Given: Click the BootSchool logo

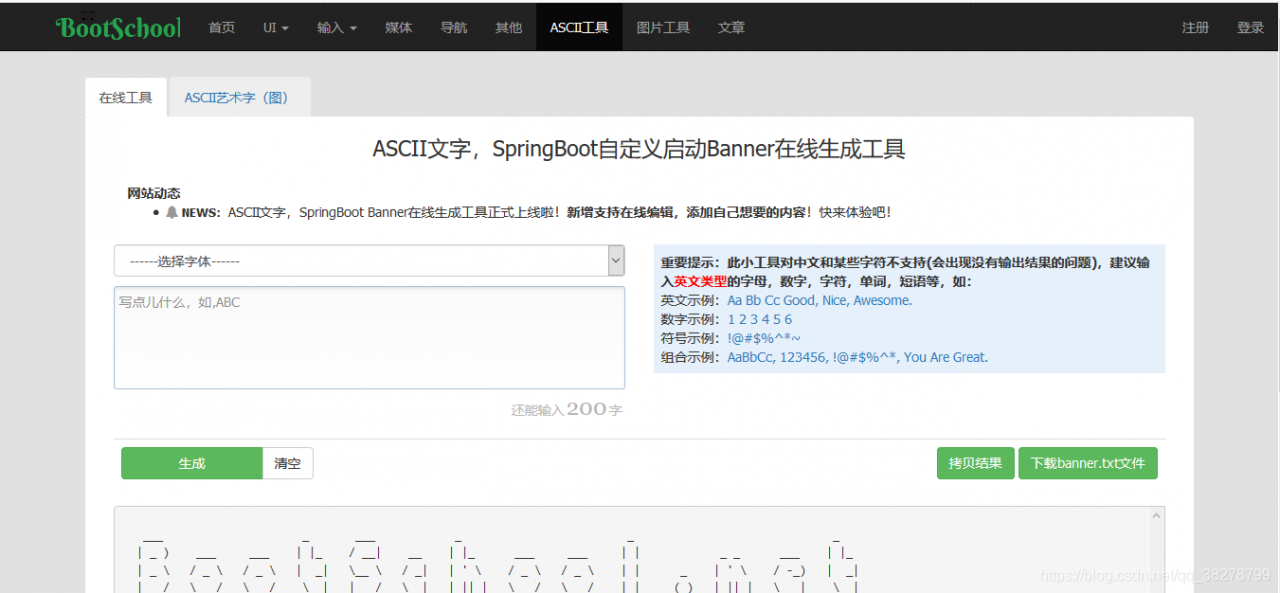Looking at the screenshot, I should pyautogui.click(x=118, y=27).
